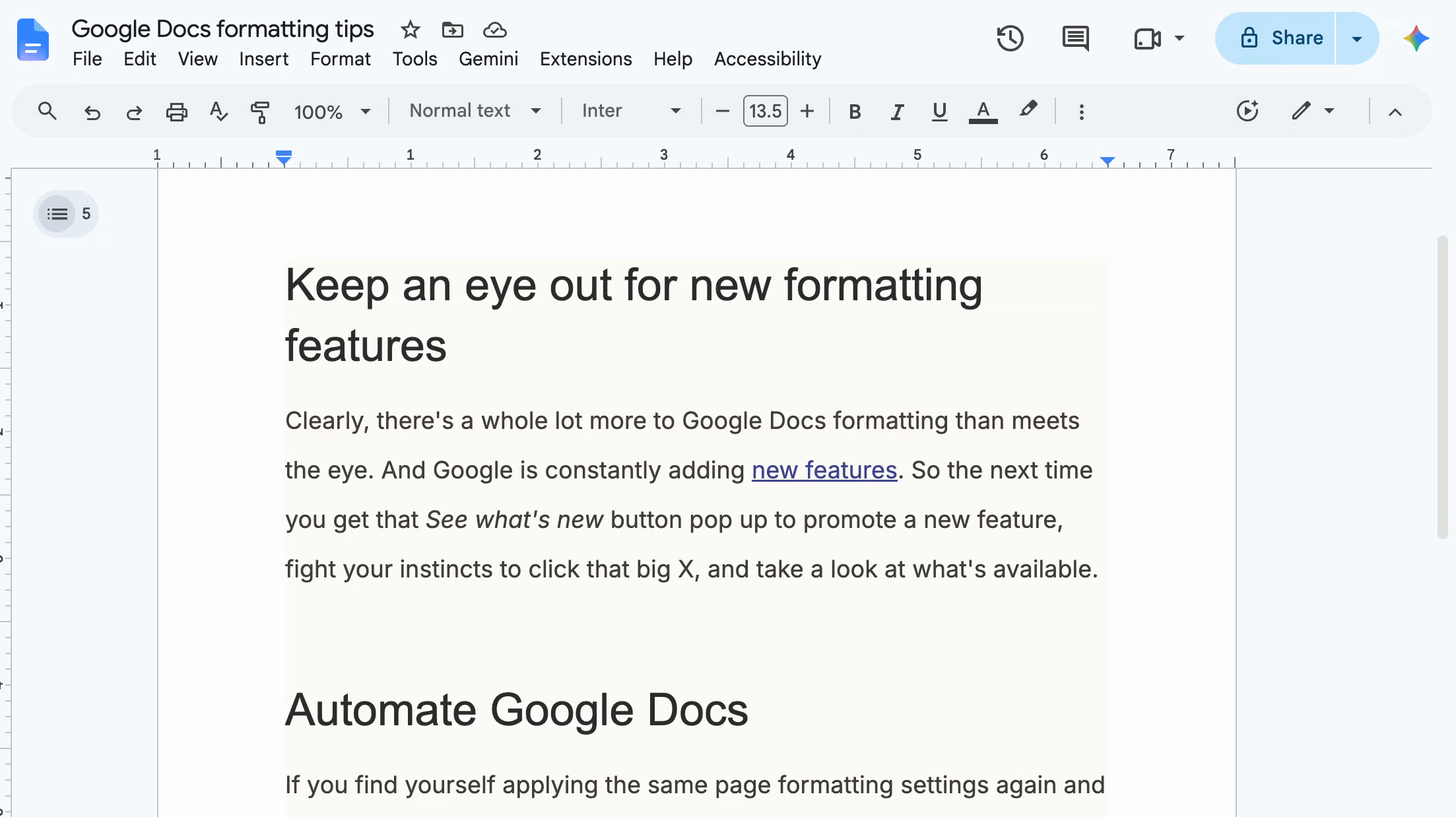Image resolution: width=1456 pixels, height=817 pixels.
Task: Star the document with the star icon
Action: tap(410, 30)
